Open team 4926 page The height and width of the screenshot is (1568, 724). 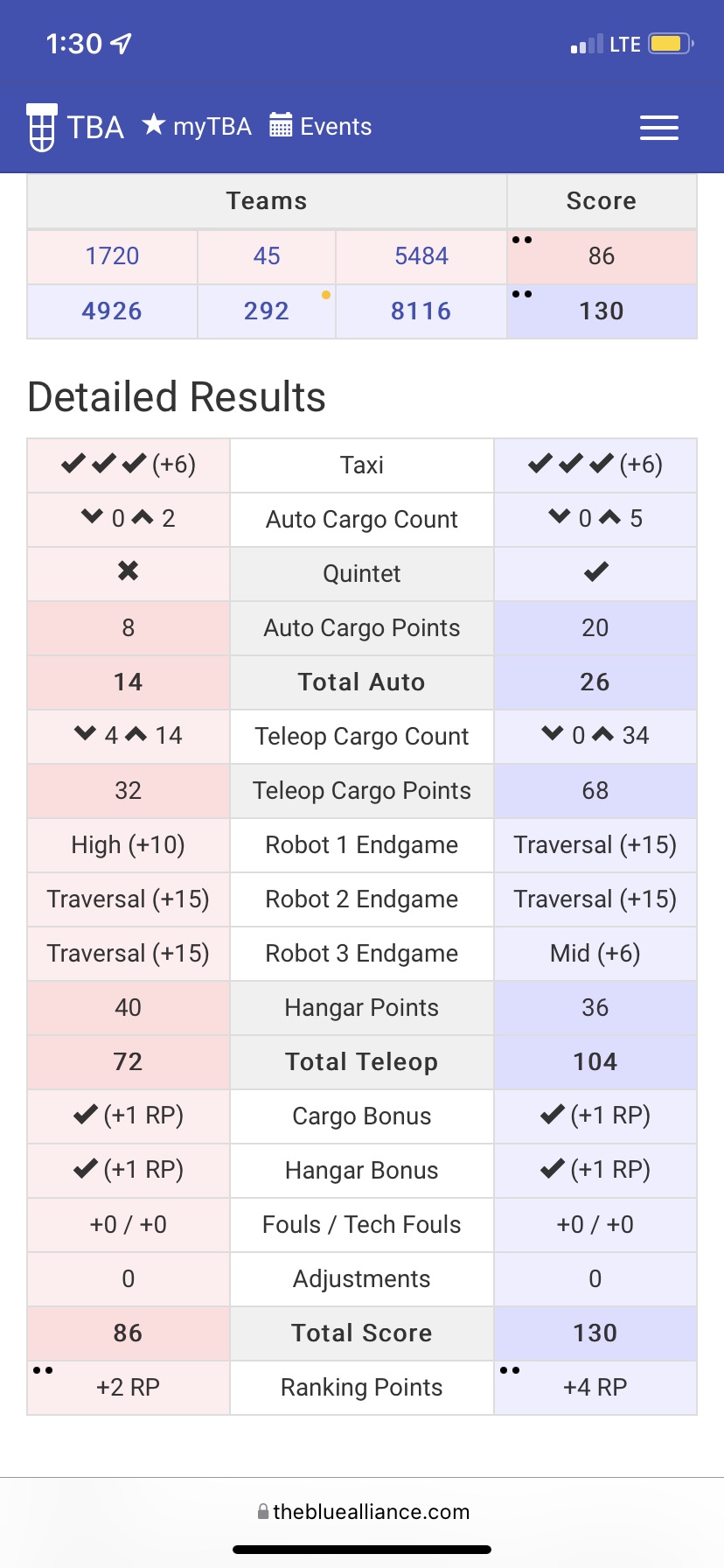point(112,311)
